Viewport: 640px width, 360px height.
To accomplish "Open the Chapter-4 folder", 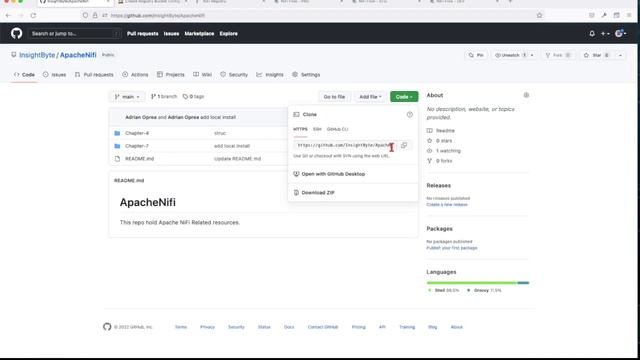I will tap(137, 133).
